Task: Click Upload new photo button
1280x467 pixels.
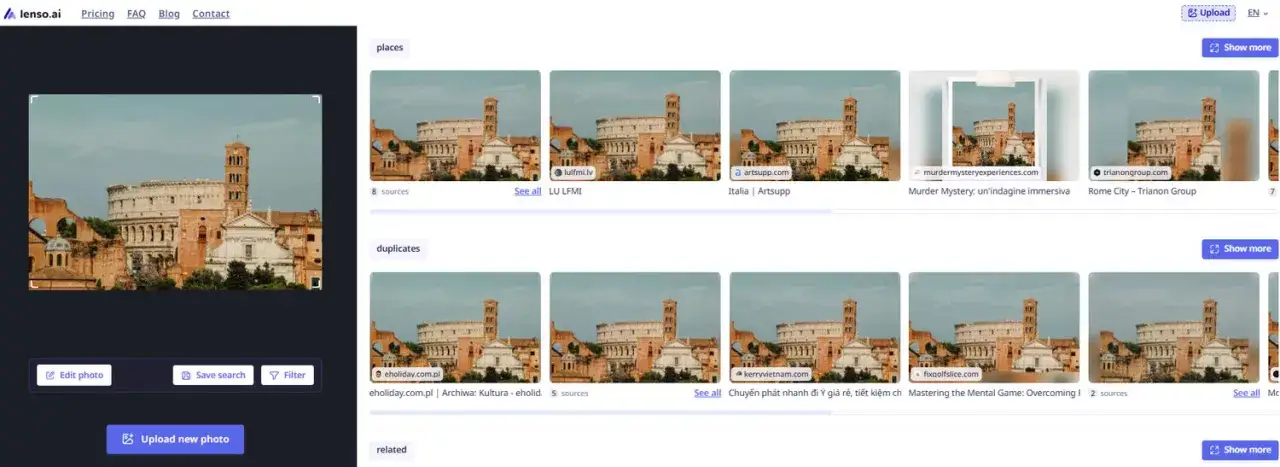Action: click(175, 439)
